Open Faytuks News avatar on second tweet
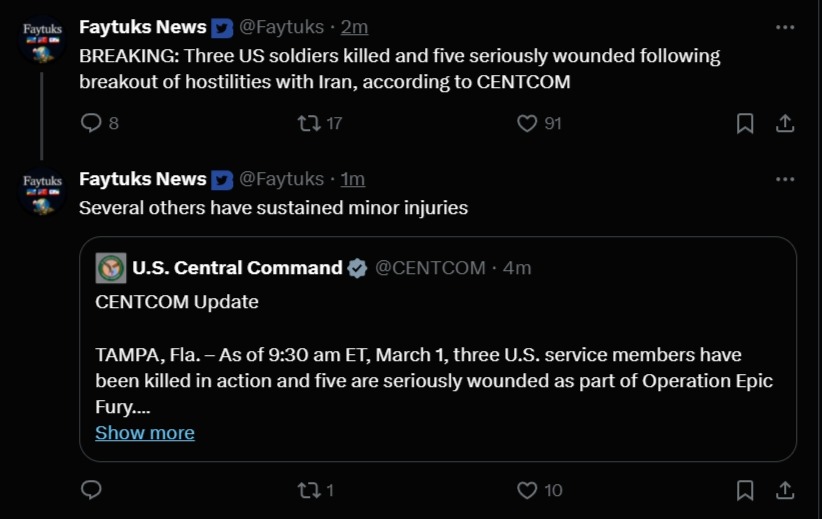Screen dimensions: 822x519 [42, 192]
